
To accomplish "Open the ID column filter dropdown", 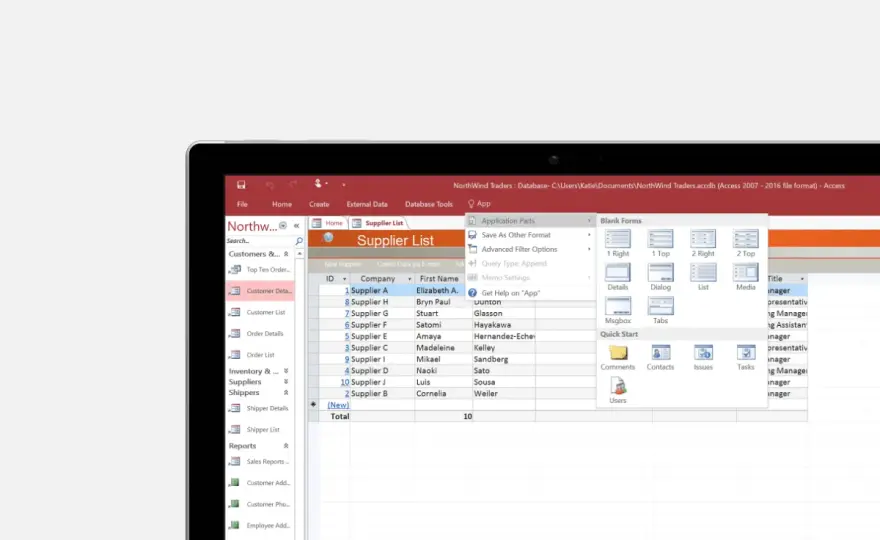I will pos(344,279).
